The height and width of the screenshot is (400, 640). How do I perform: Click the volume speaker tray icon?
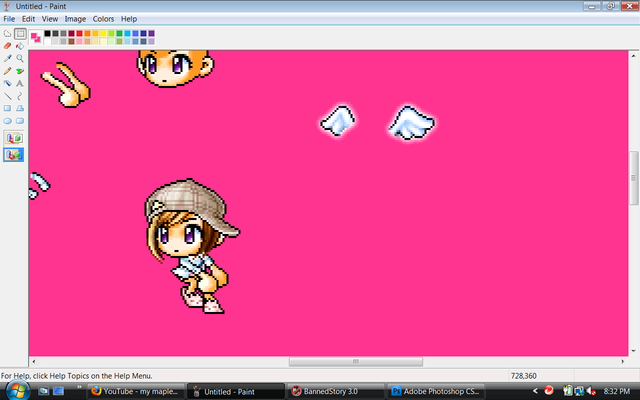click(591, 391)
